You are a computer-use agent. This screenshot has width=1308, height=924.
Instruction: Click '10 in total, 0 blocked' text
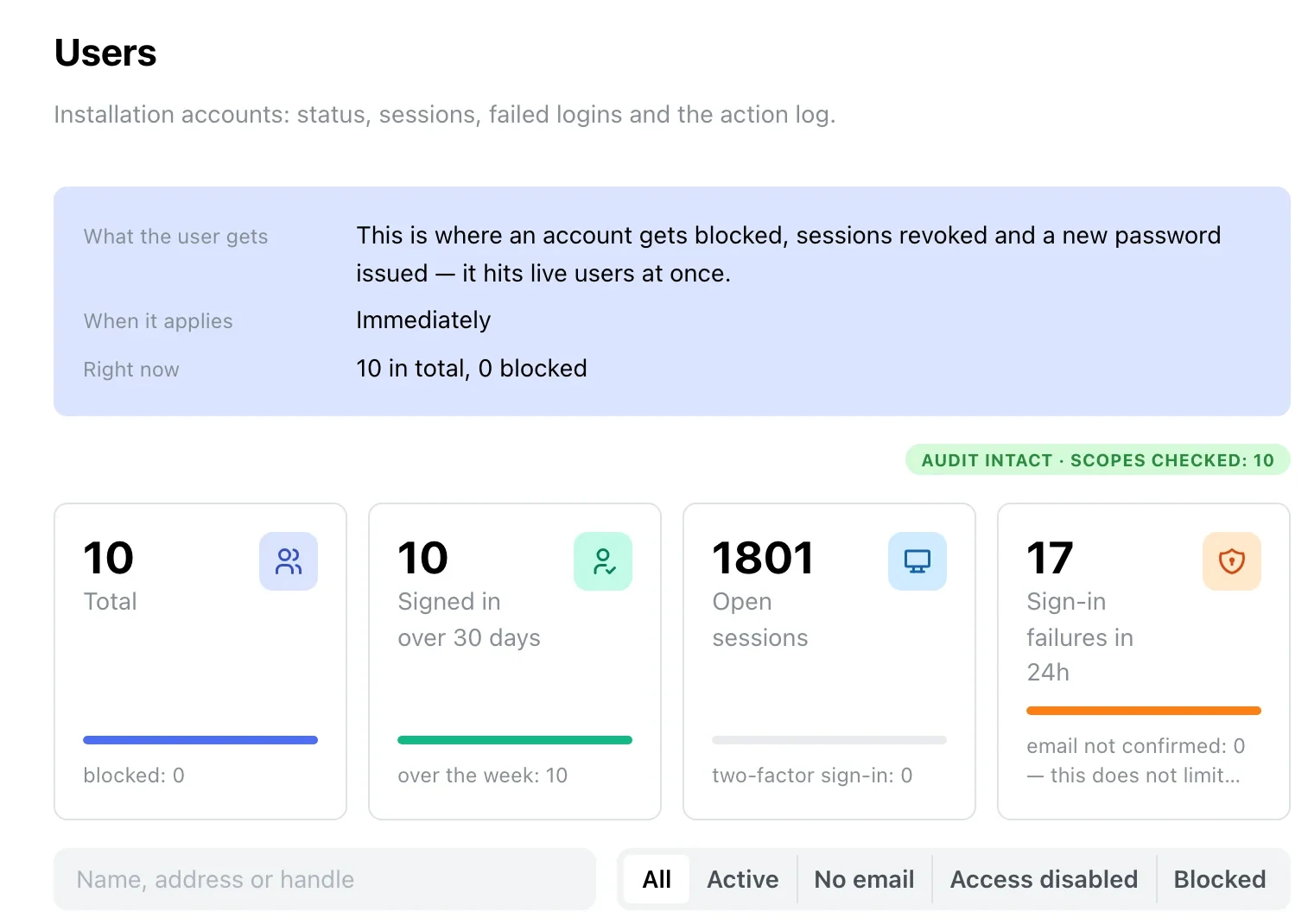pyautogui.click(x=472, y=369)
